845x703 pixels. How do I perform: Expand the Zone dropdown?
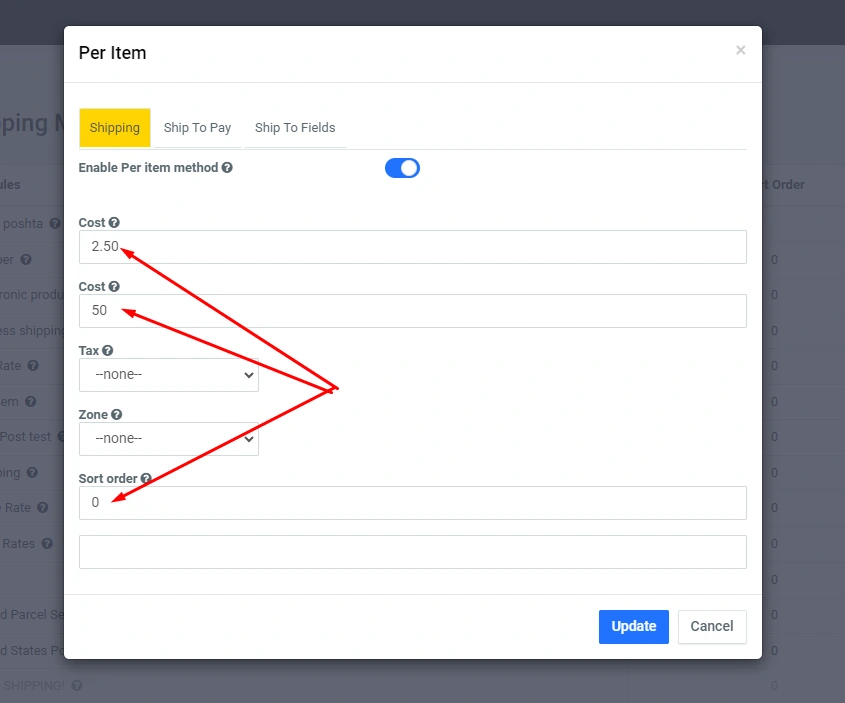pos(169,439)
